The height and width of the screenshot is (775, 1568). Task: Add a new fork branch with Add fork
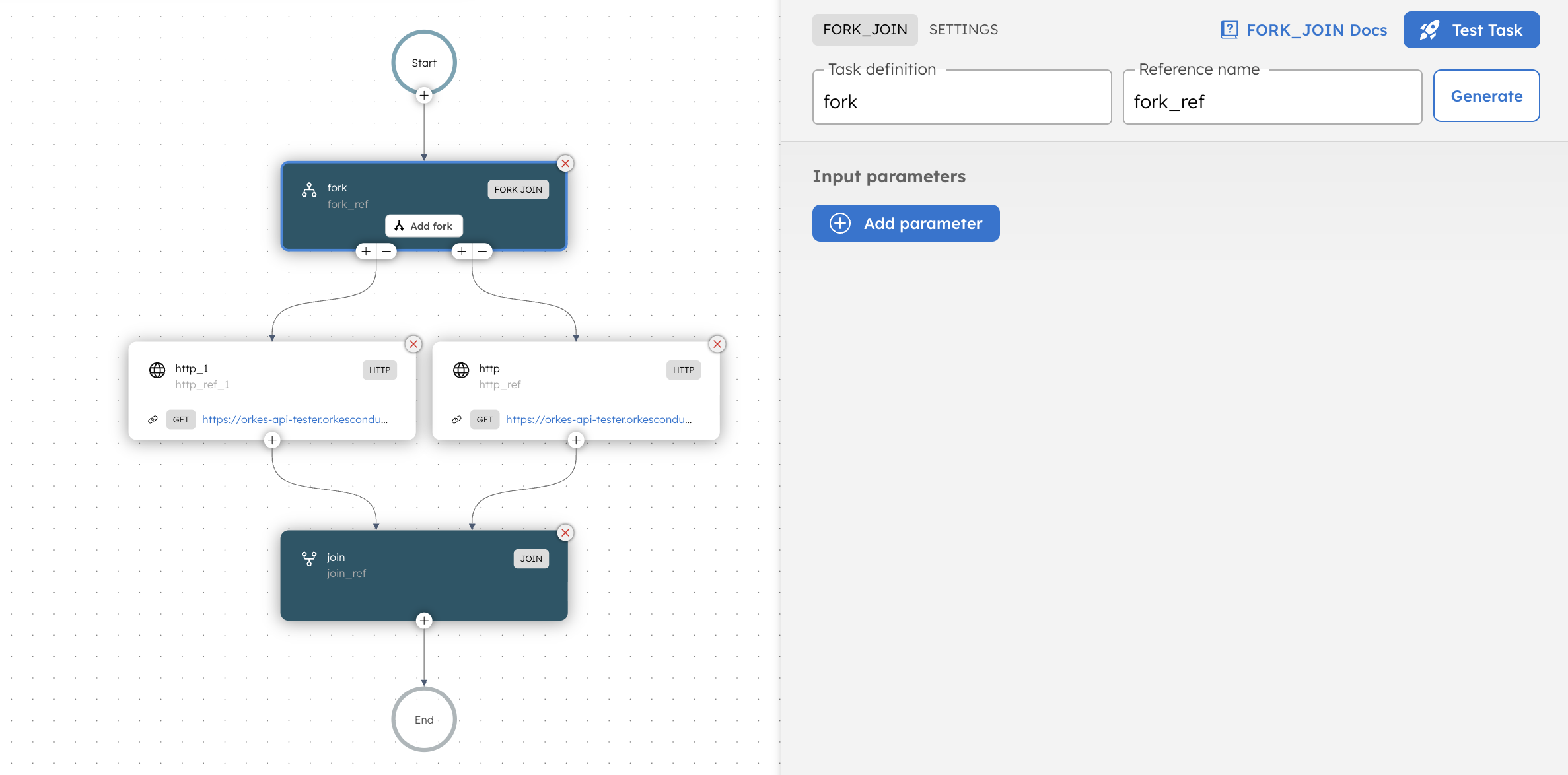point(423,225)
